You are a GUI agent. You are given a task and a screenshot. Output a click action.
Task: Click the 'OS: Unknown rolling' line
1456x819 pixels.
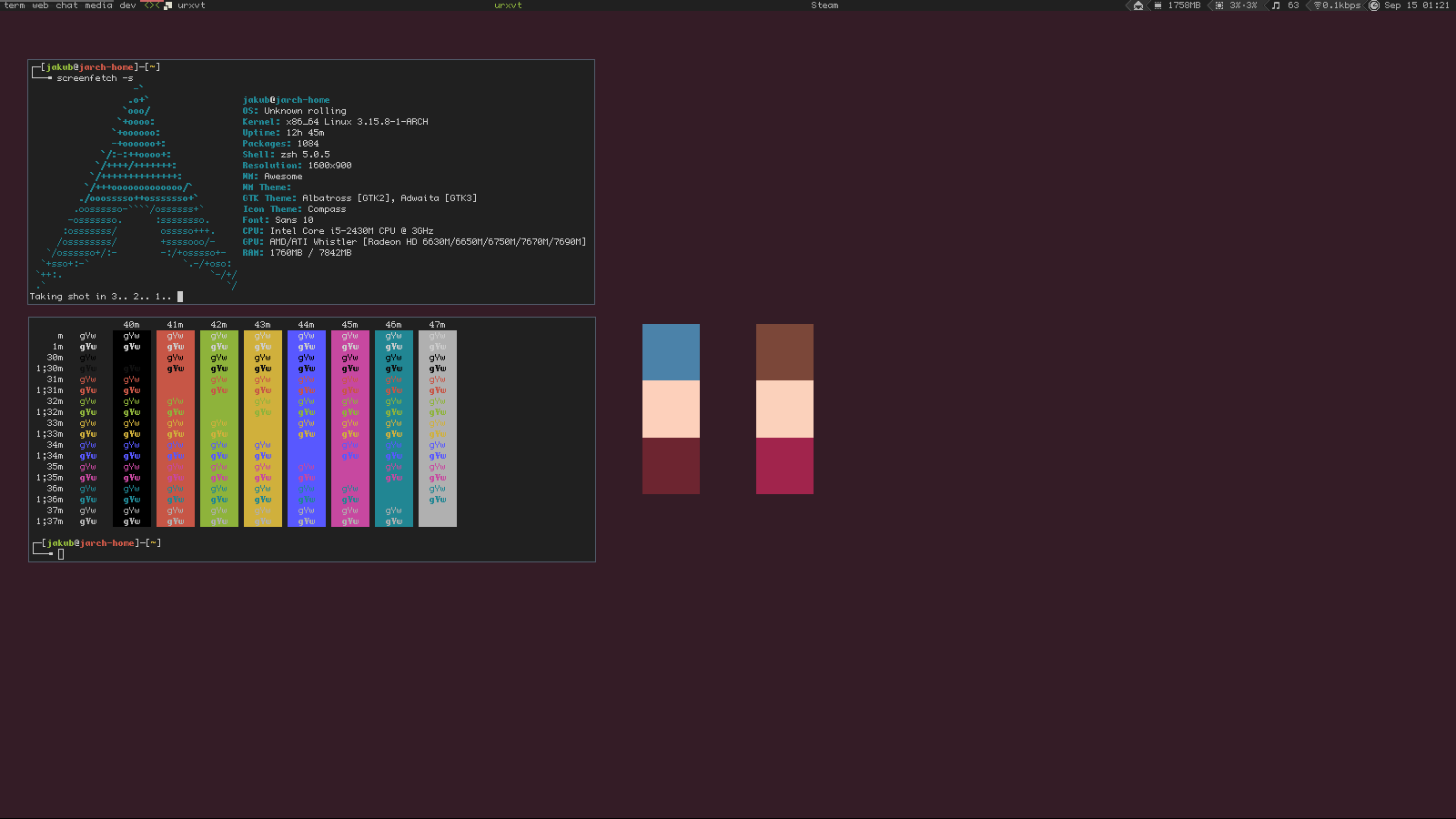tap(294, 111)
